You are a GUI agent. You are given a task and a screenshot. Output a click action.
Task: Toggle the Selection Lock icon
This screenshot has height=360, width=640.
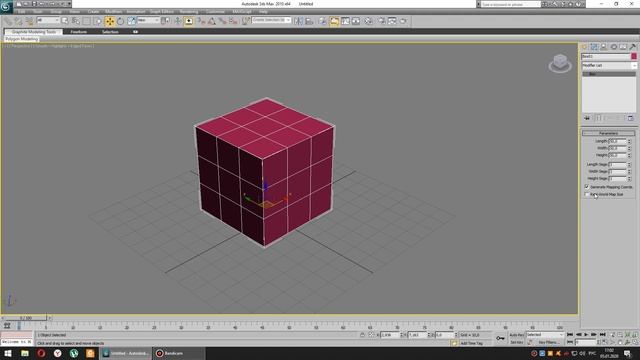(362, 335)
